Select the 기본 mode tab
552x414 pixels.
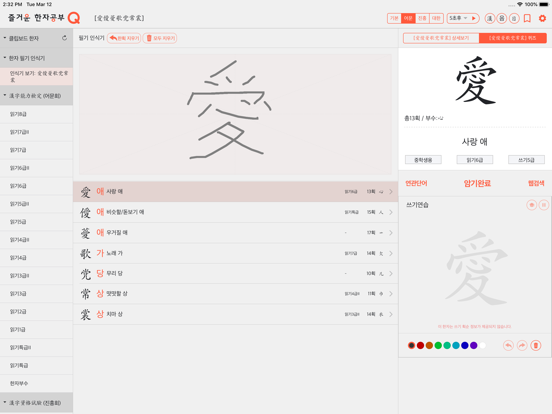[x=394, y=18]
